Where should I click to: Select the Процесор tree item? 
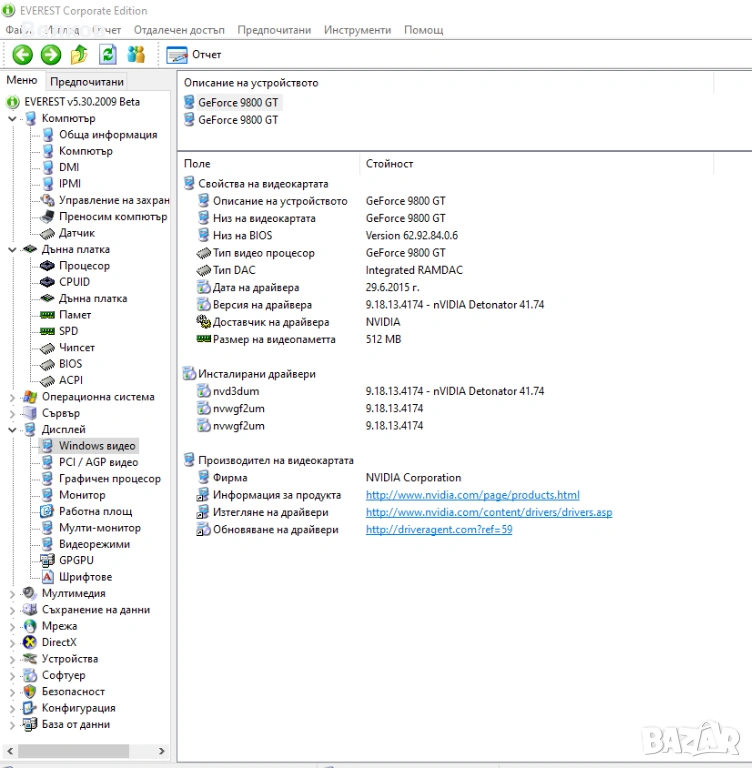click(x=84, y=266)
